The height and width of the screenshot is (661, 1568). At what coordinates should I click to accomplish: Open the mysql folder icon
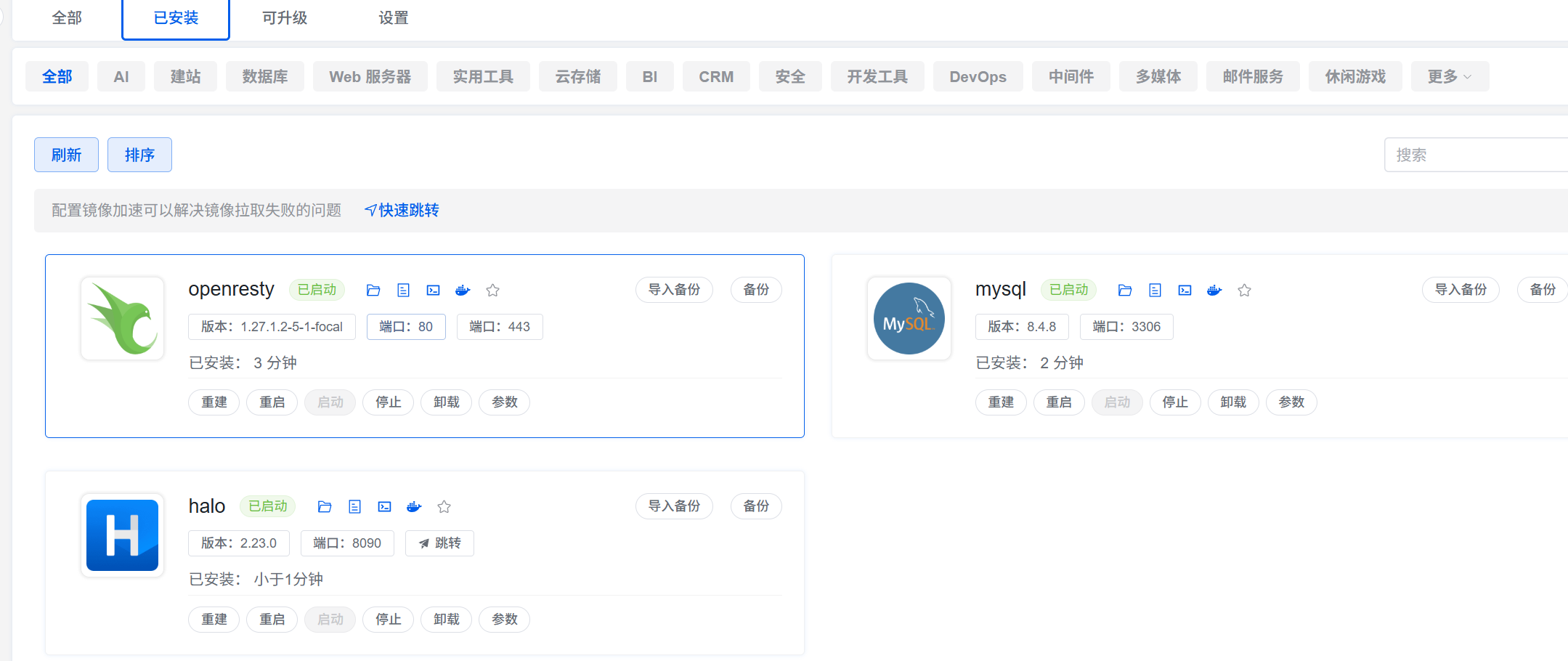point(1125,291)
